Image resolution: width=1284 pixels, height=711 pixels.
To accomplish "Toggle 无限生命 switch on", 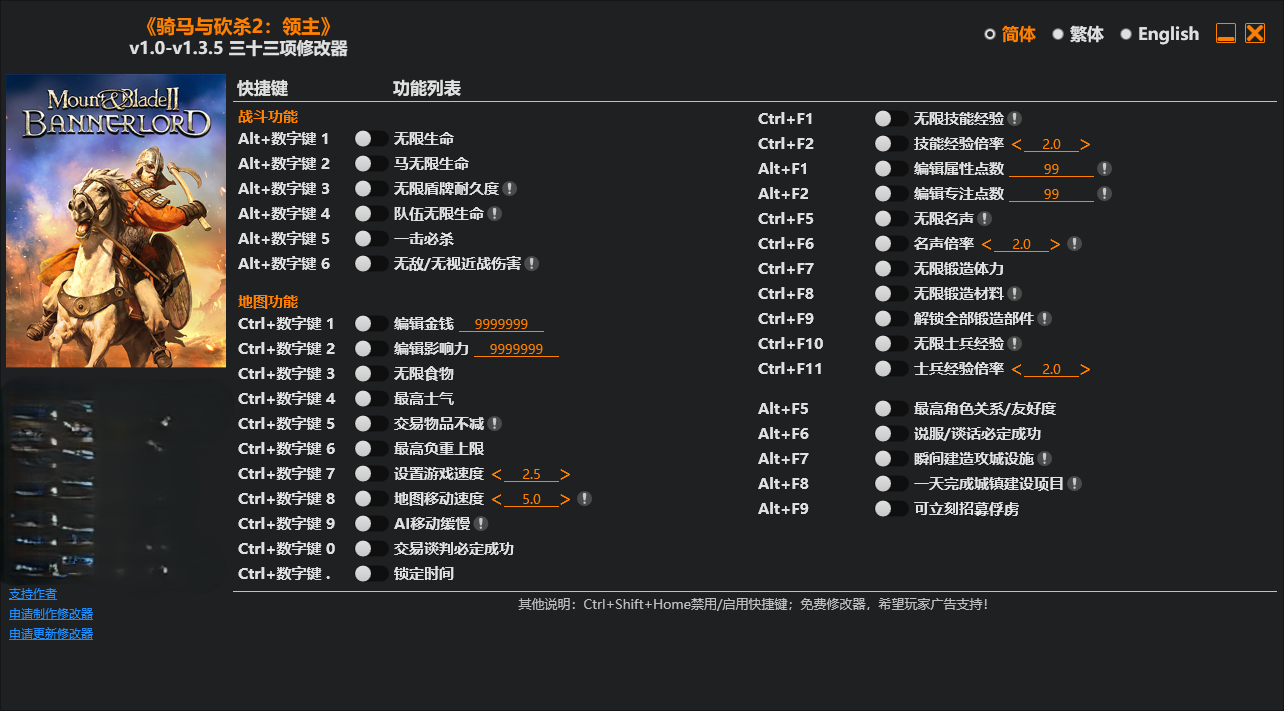I will click(371, 139).
